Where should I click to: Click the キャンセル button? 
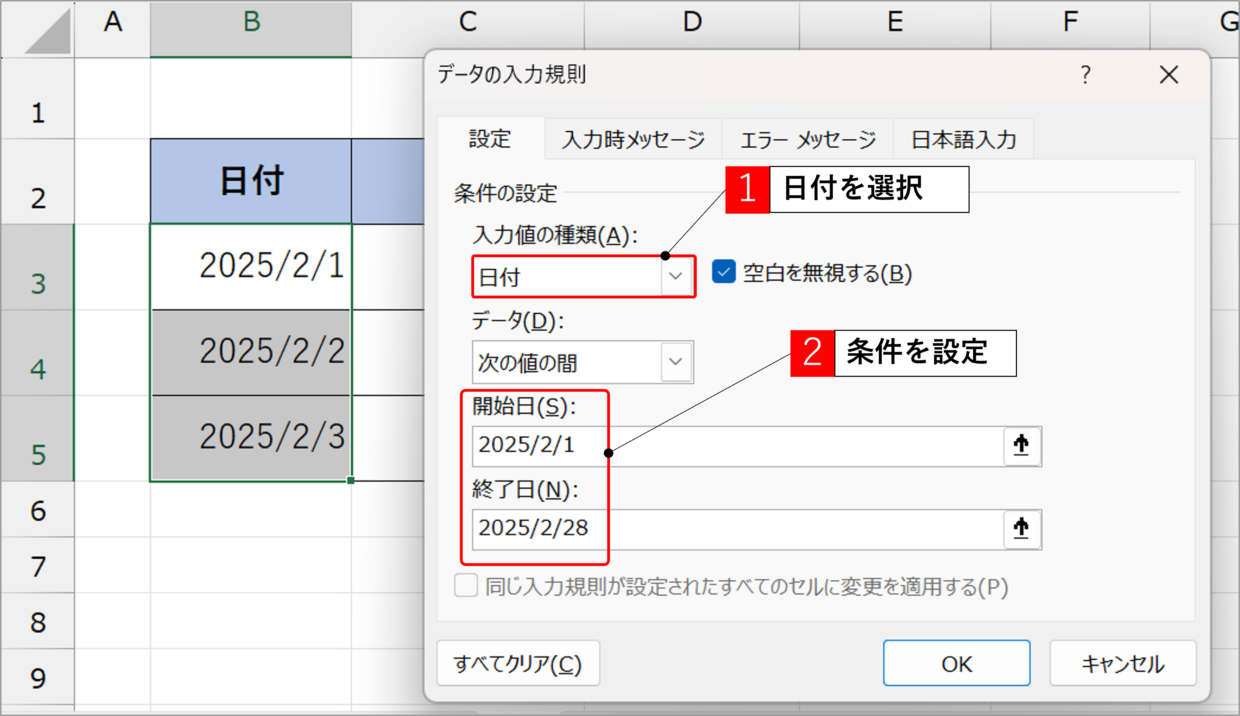(x=1122, y=664)
